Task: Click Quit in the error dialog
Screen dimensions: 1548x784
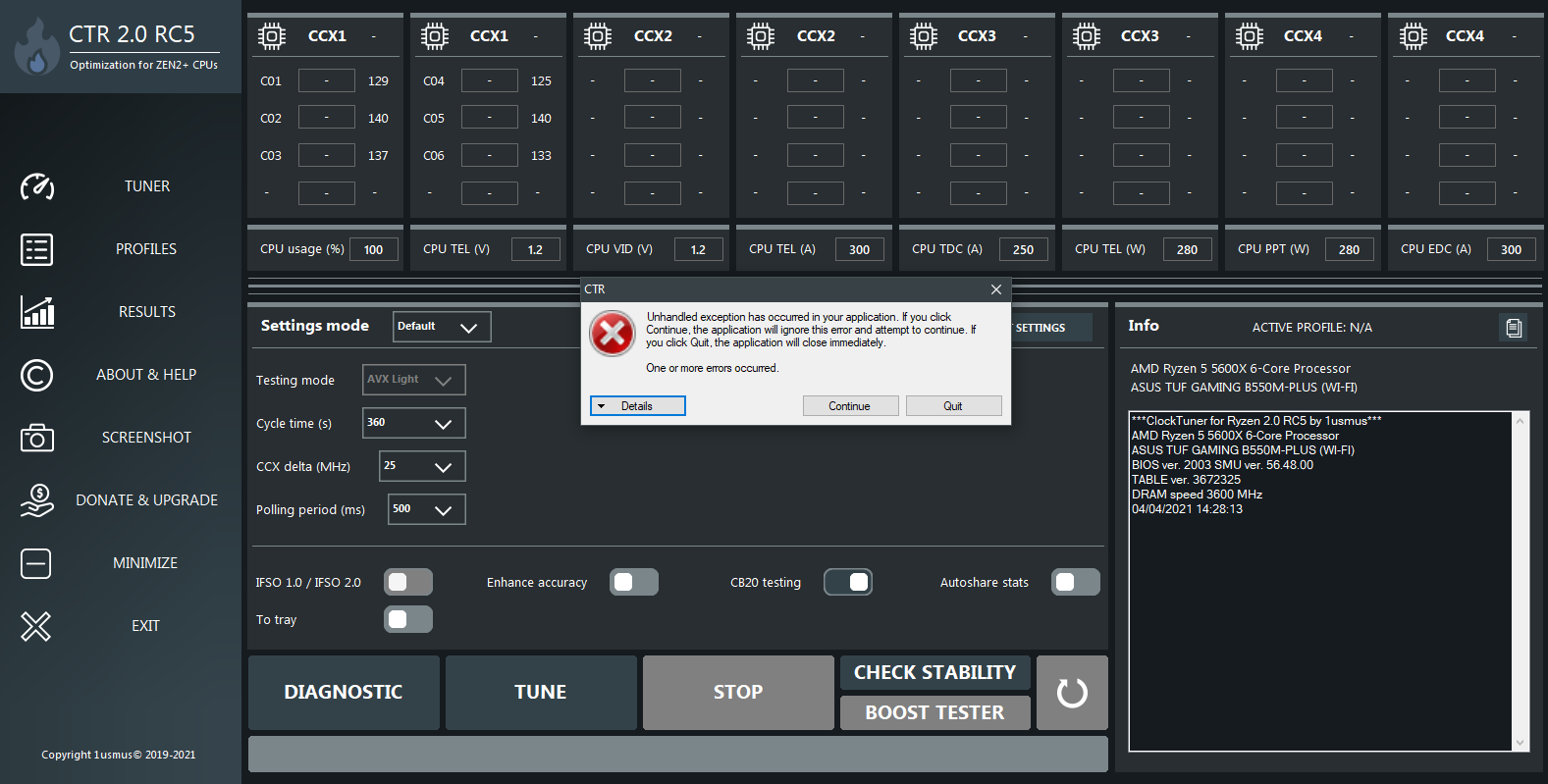Action: tap(953, 406)
